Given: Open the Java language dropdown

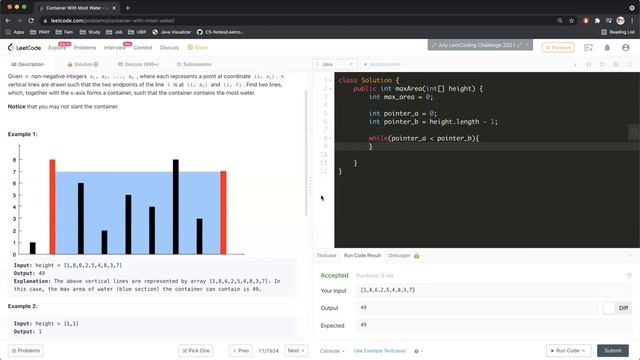Looking at the screenshot, I should tap(335, 64).
